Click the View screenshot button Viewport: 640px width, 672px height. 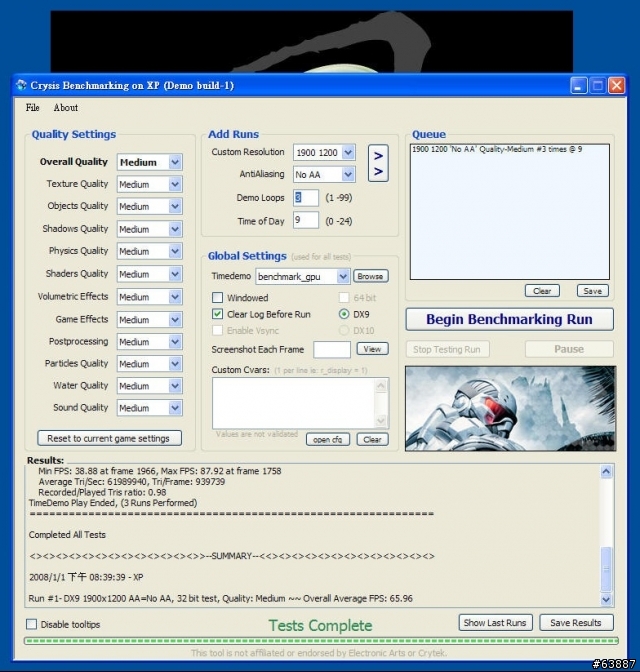click(x=373, y=349)
